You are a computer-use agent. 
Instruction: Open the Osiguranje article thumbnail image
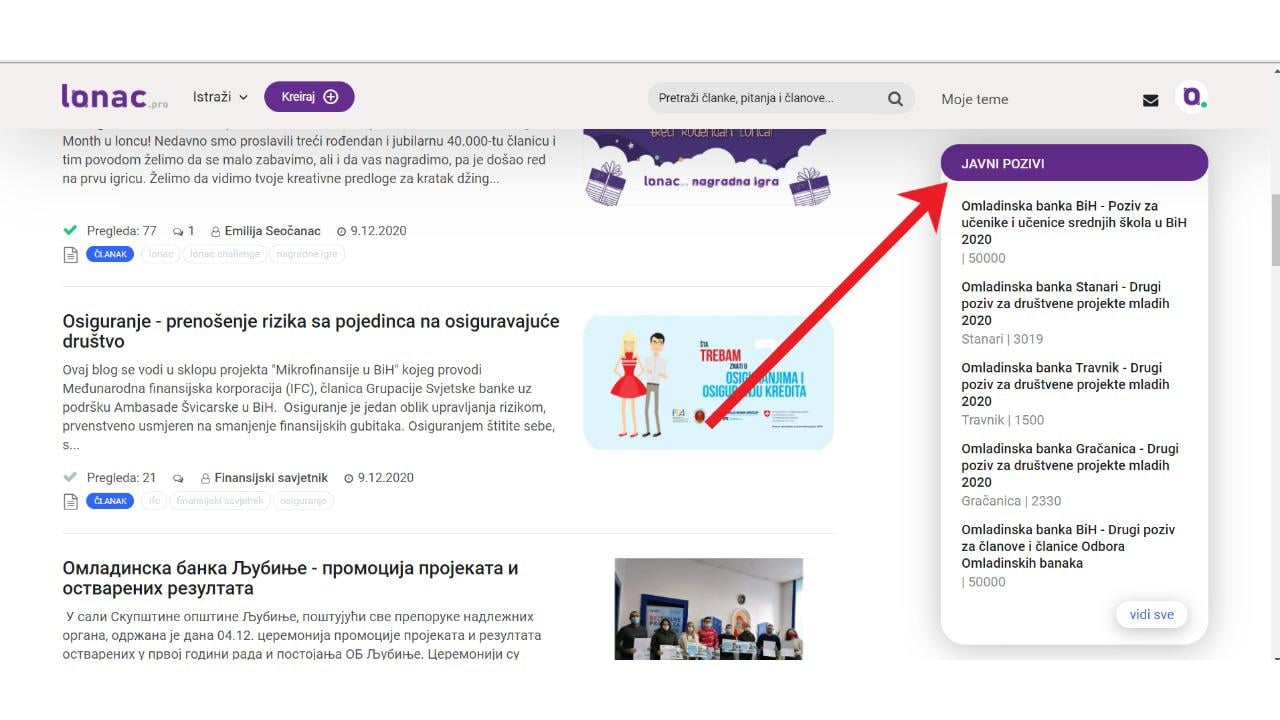pyautogui.click(x=708, y=382)
